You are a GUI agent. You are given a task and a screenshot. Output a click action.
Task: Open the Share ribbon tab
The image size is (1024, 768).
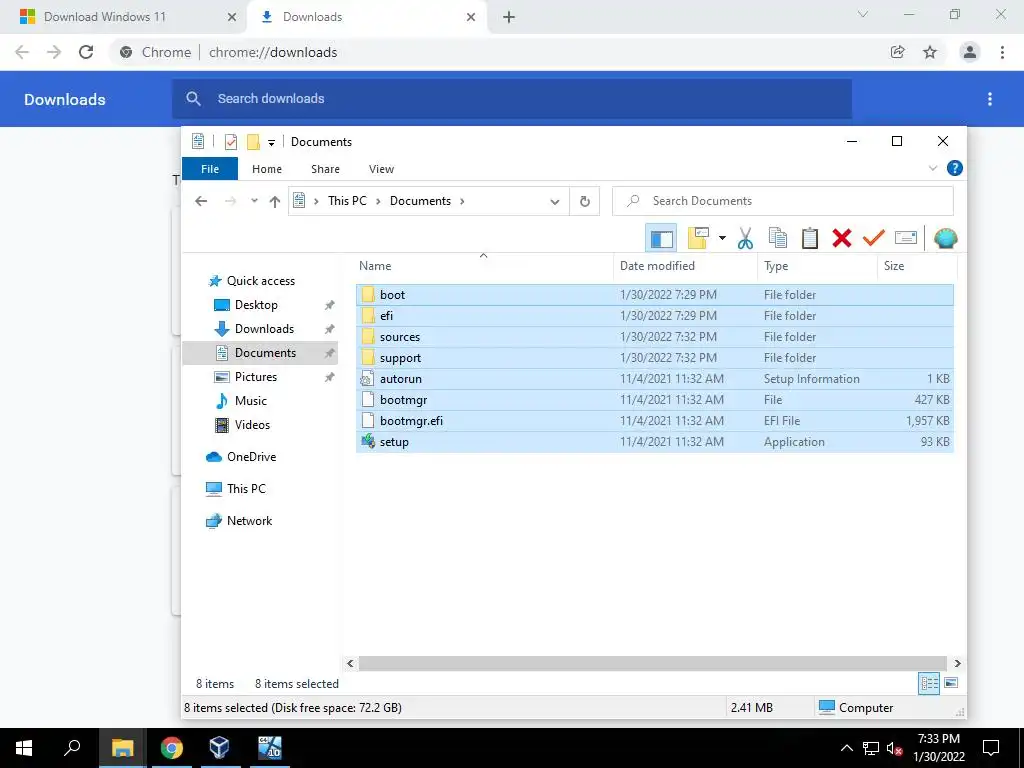click(325, 169)
